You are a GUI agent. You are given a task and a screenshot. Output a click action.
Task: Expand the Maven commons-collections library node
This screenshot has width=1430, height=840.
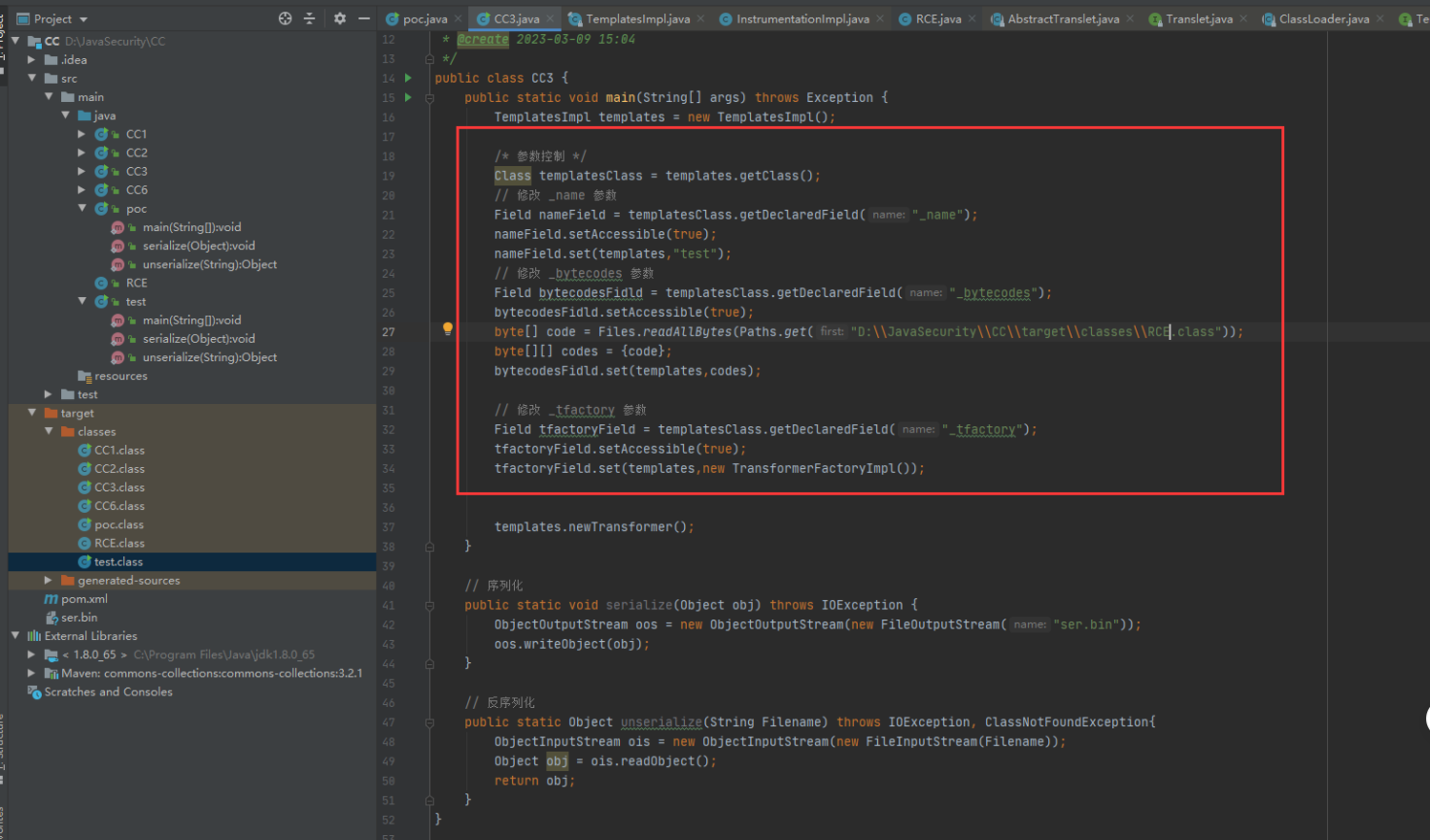click(x=32, y=673)
